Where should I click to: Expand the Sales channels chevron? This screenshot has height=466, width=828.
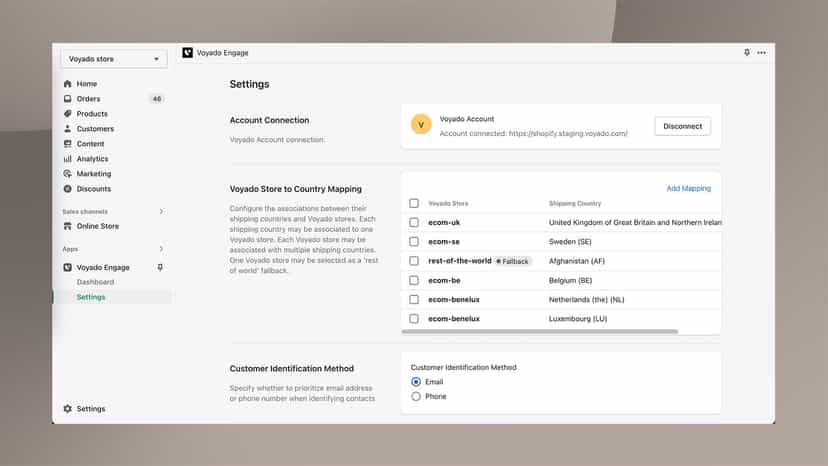(161, 211)
